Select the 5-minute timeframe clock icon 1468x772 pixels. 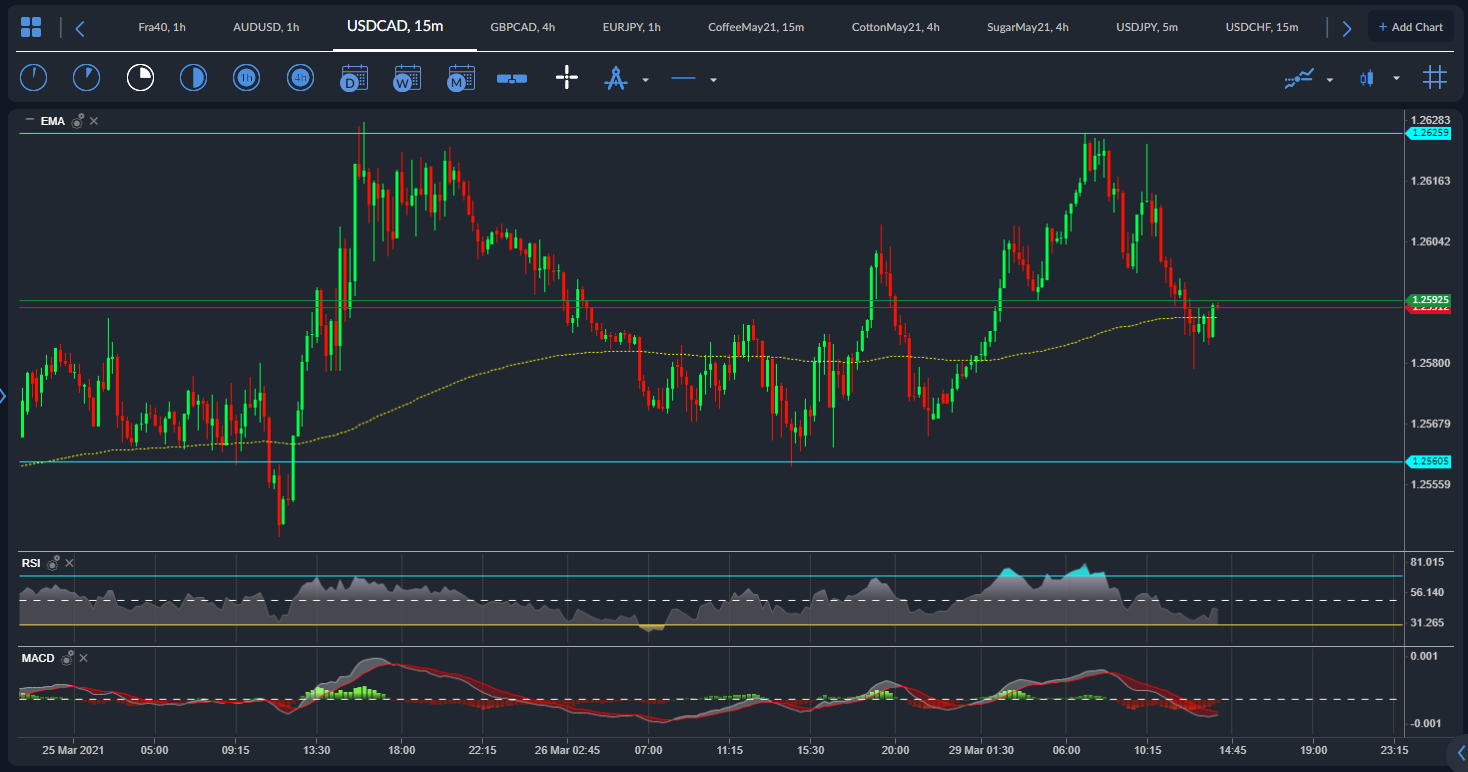coord(87,78)
